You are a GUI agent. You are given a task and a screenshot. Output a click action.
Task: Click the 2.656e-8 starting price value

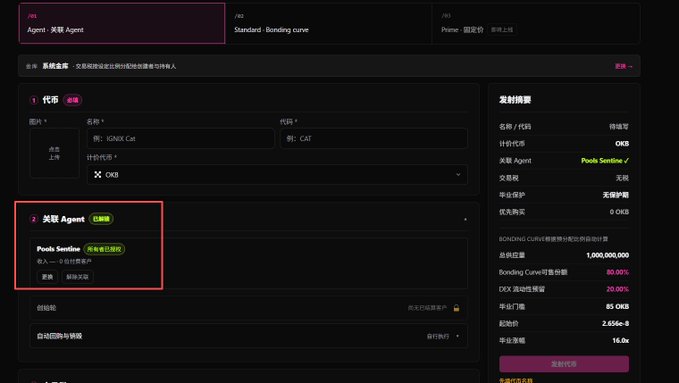point(615,323)
